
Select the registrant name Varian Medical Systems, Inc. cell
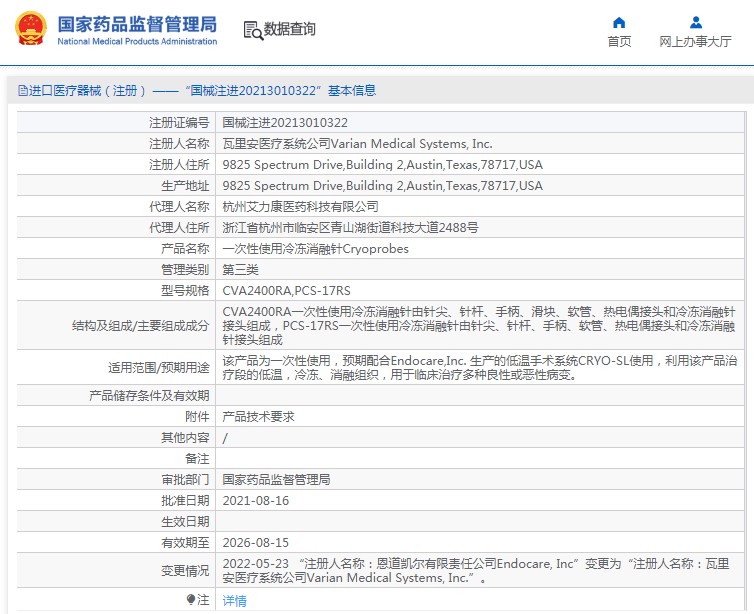(357, 144)
